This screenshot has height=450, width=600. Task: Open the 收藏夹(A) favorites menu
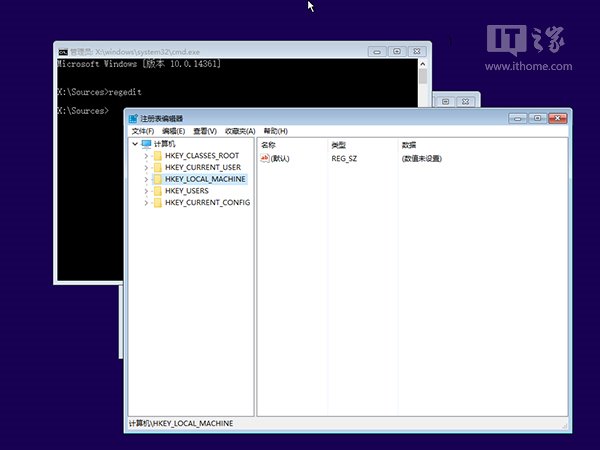(x=240, y=131)
